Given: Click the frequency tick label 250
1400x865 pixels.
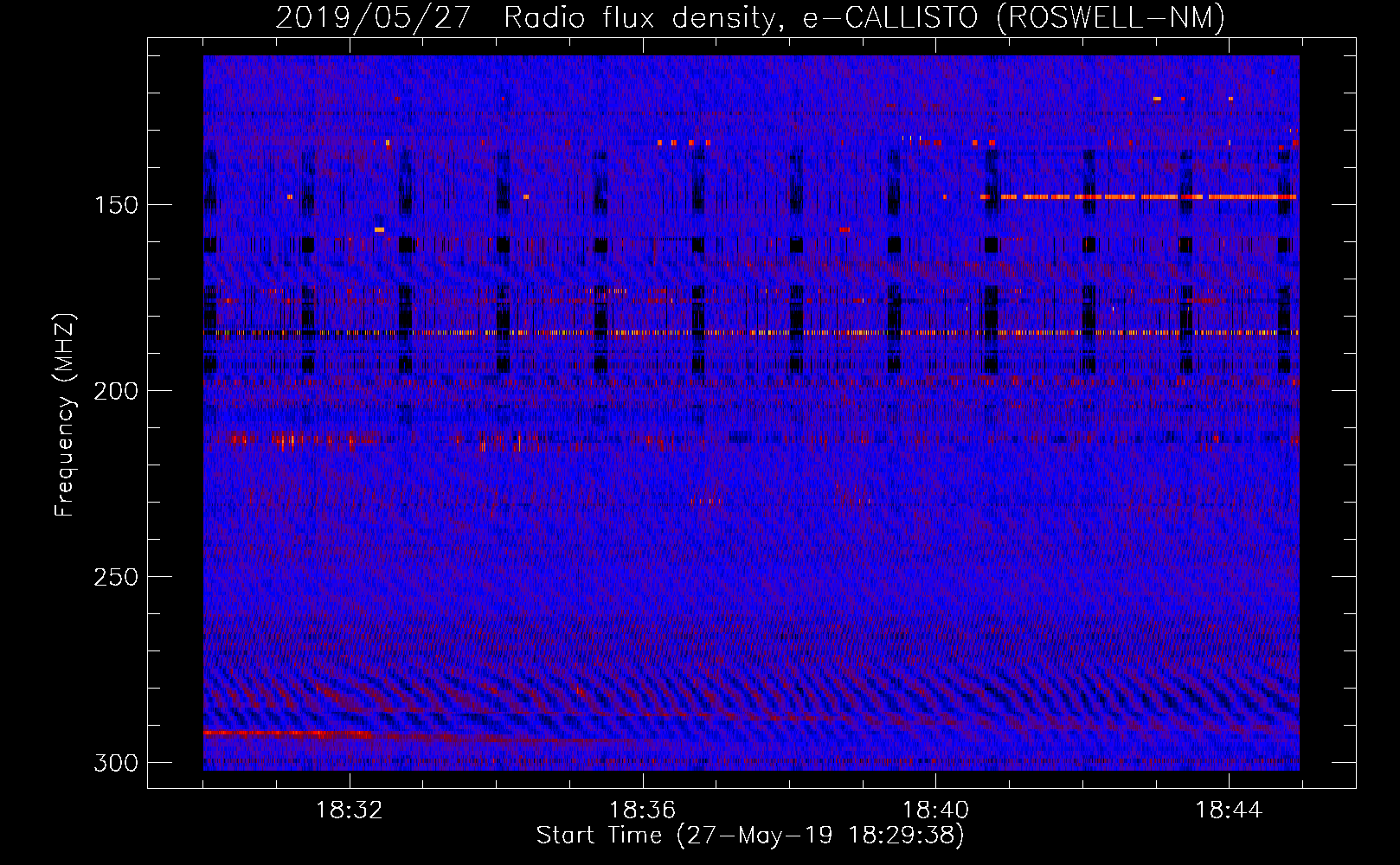Looking at the screenshot, I should click(x=116, y=577).
